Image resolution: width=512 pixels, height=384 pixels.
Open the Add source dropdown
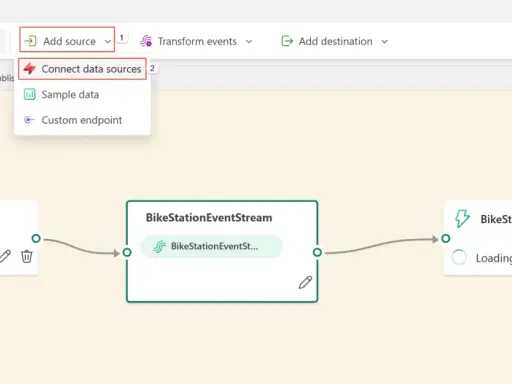point(67,40)
